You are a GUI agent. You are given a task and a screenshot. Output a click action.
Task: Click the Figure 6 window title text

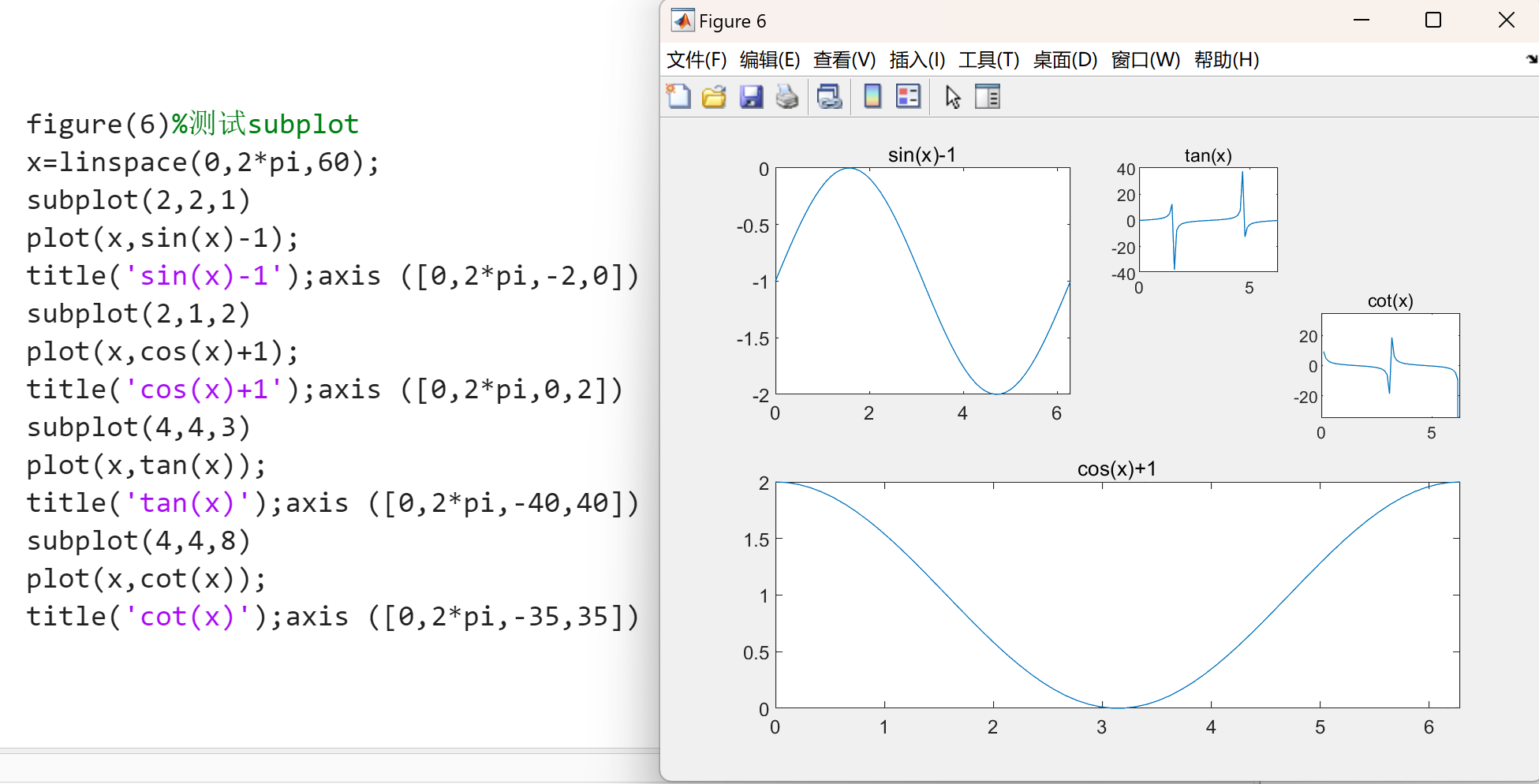tap(733, 21)
